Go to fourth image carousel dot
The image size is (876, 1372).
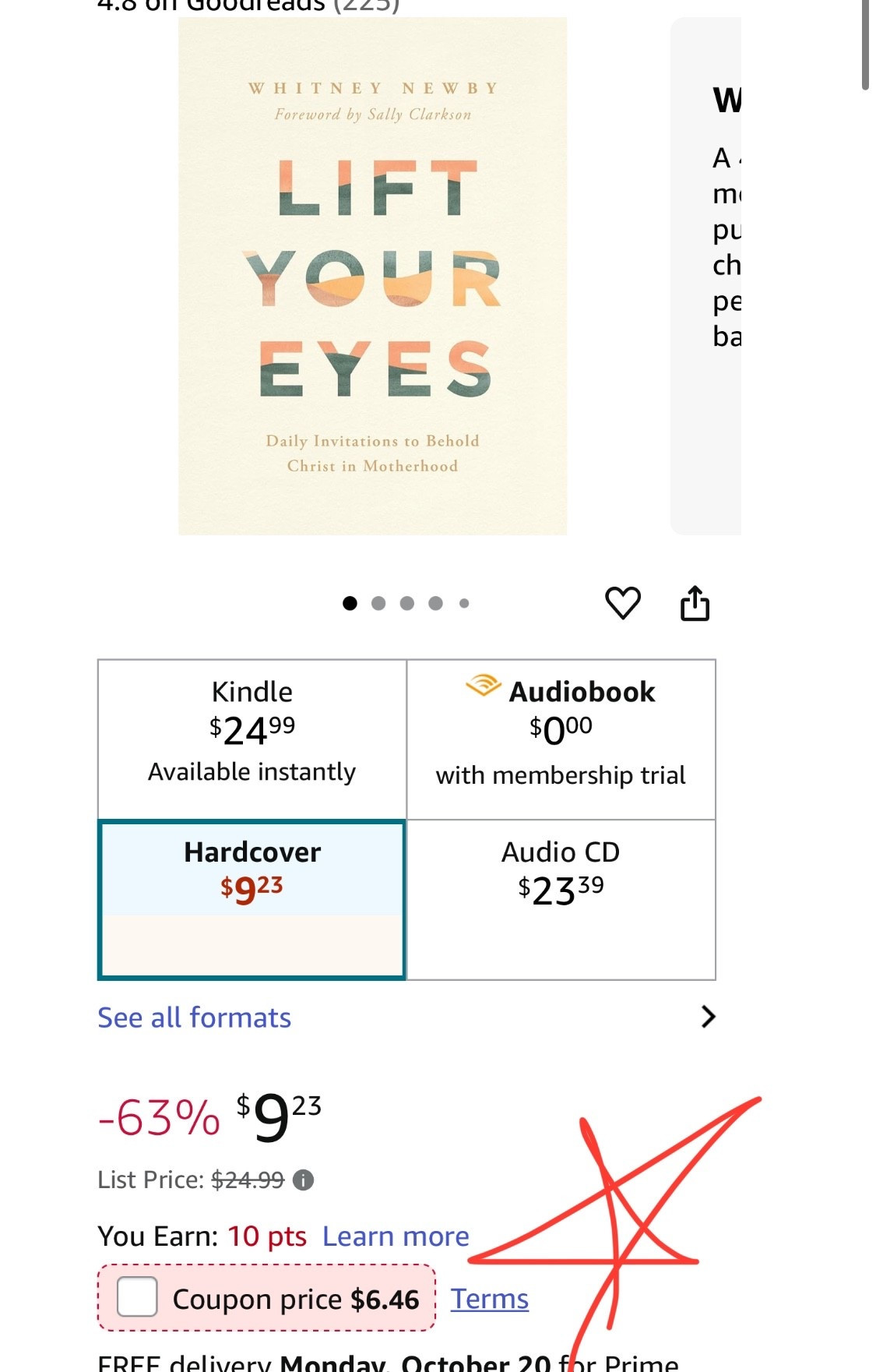(x=435, y=603)
